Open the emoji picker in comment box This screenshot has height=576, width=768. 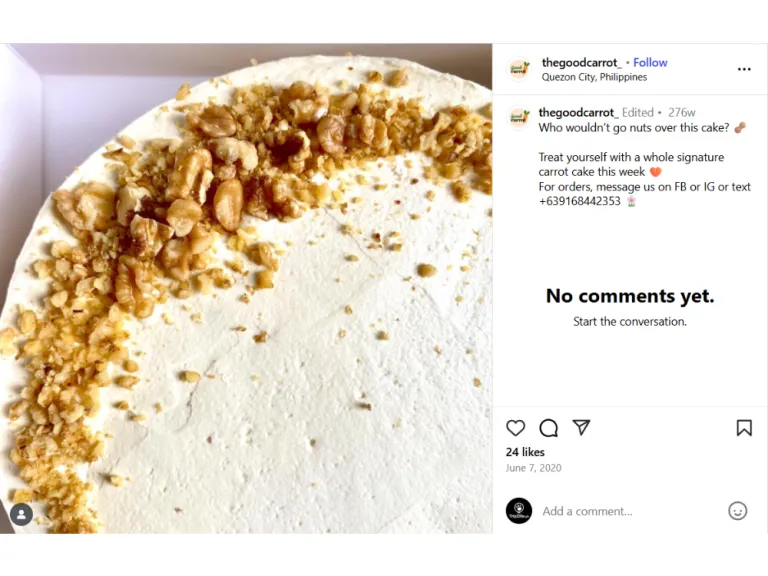pos(737,511)
